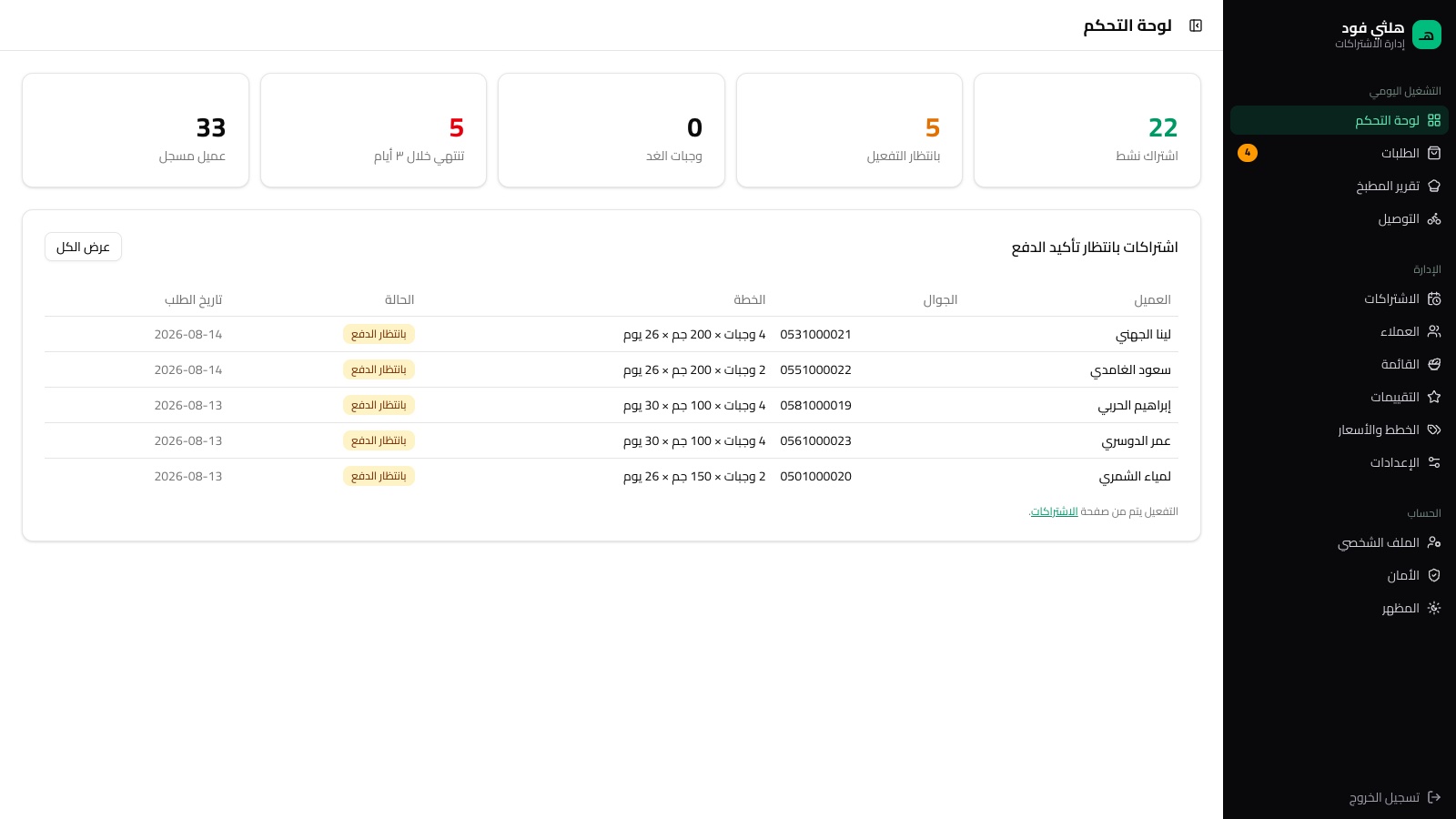Click the sidebar collapse icon beside لوحة التحكم
1456x819 pixels.
pyautogui.click(x=1196, y=25)
